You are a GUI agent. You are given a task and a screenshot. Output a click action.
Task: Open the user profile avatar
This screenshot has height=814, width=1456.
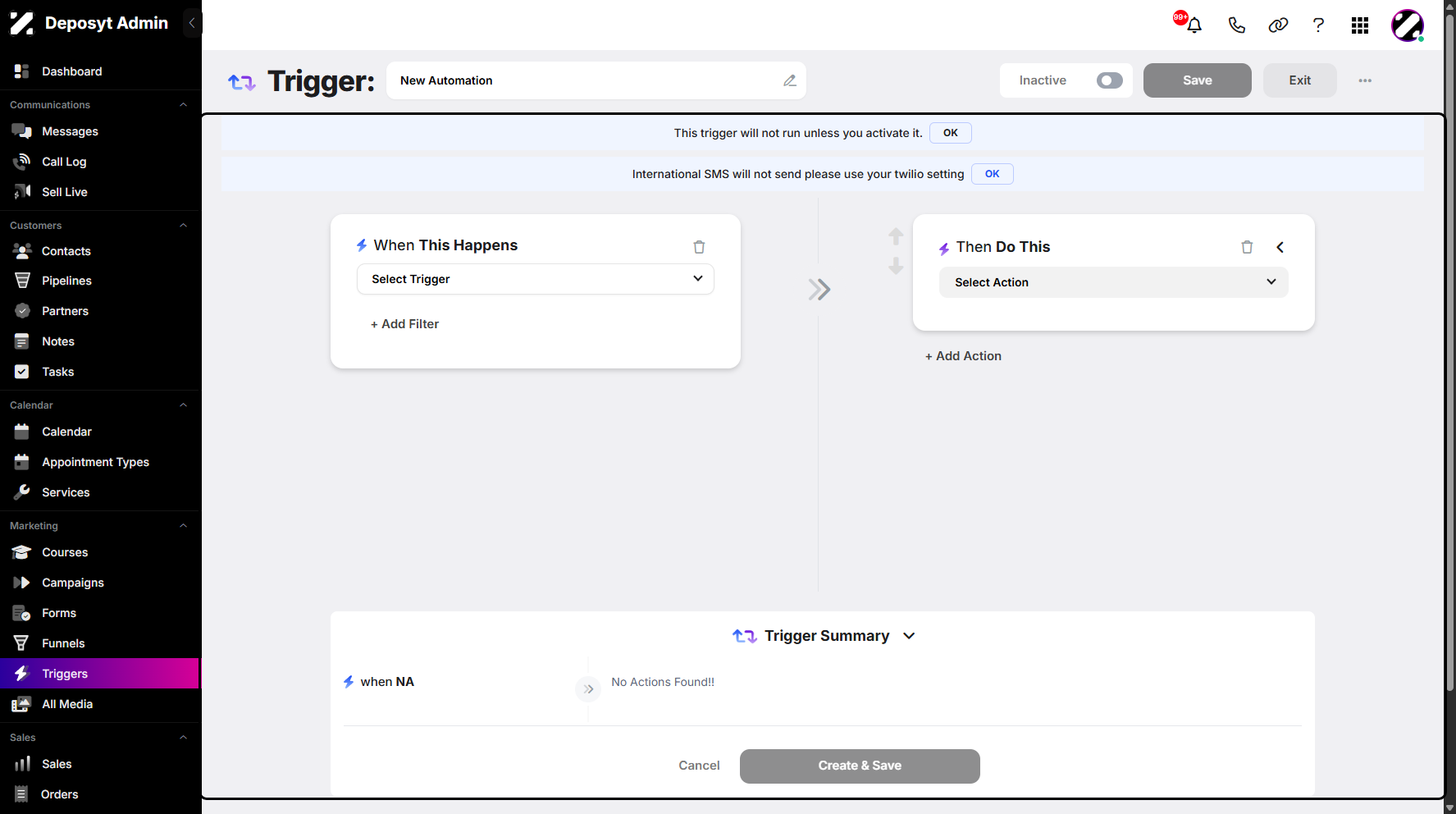1408,25
